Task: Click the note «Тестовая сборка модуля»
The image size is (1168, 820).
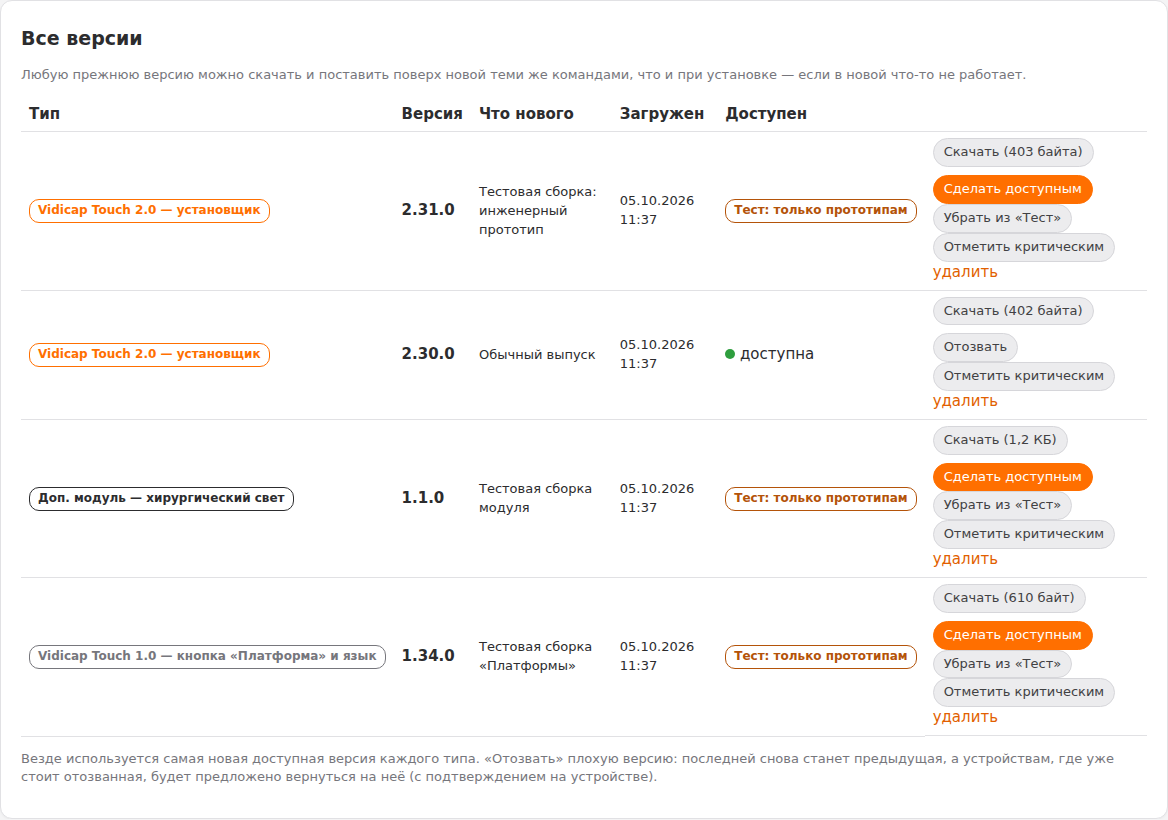Action: [535, 498]
